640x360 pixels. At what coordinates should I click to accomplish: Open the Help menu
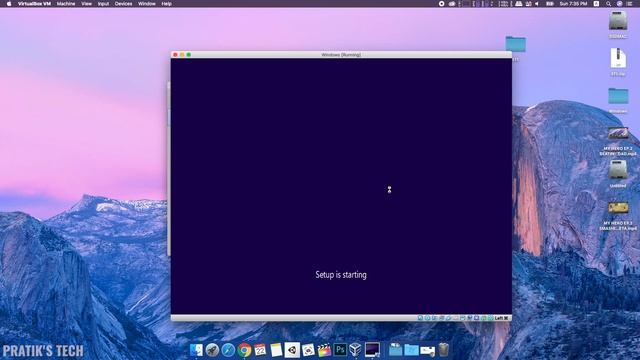pos(167,4)
